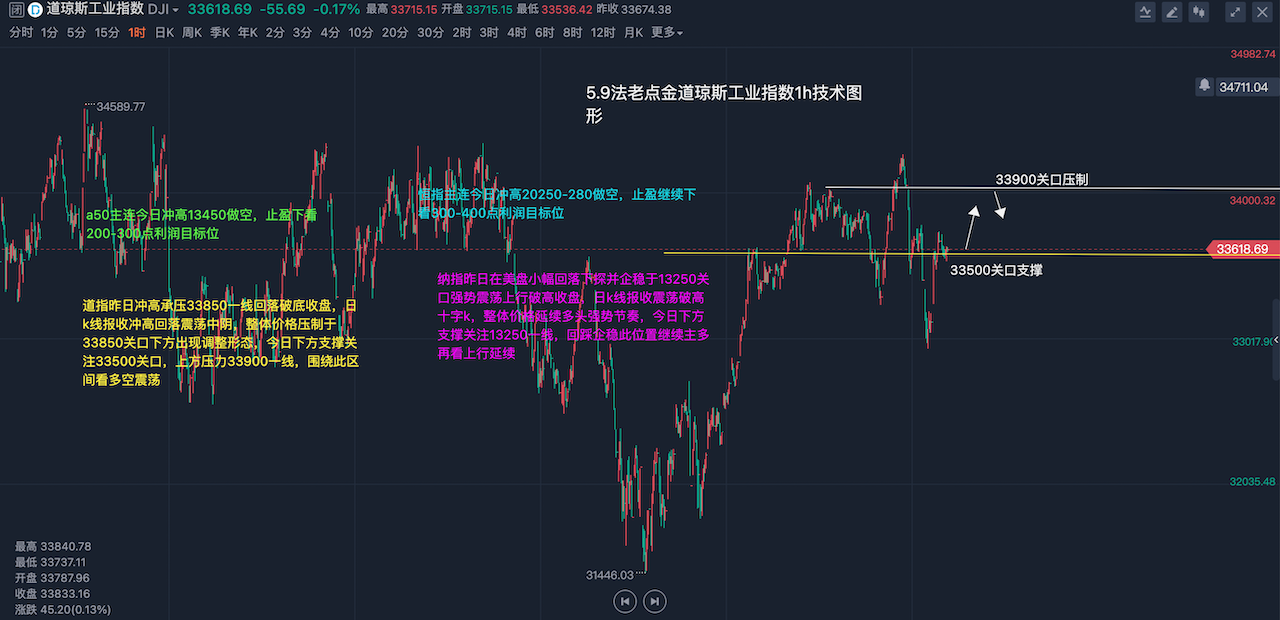Click the candlestick chart type icon
The image size is (1280, 620).
coord(1198,12)
